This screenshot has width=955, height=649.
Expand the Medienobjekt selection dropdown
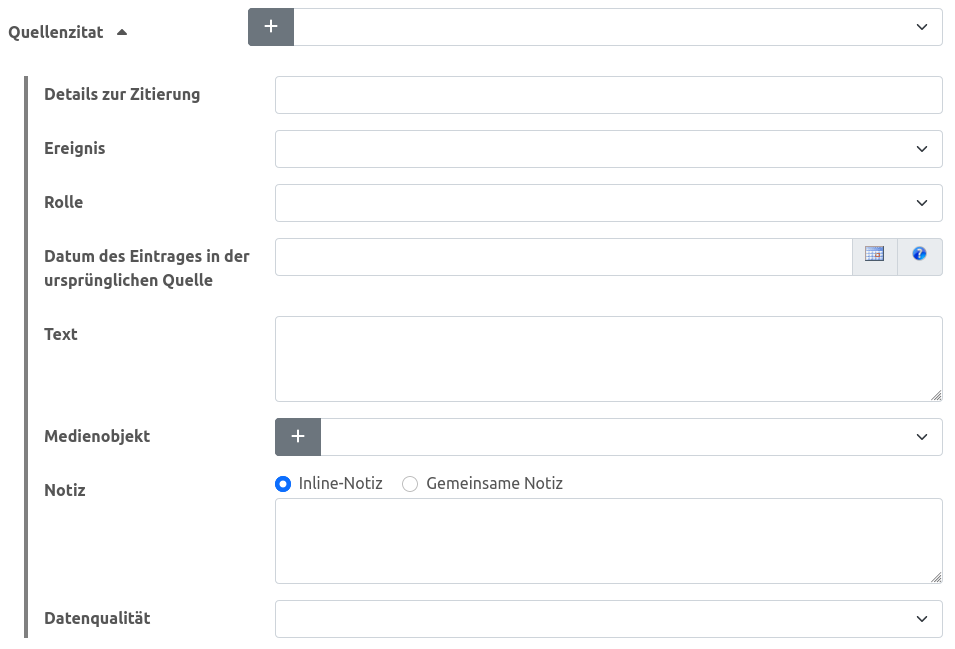click(x=631, y=437)
